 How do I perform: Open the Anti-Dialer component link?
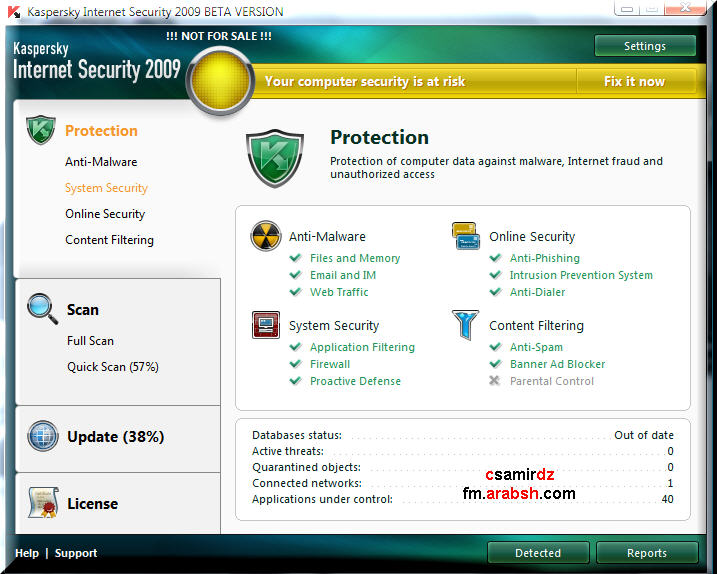(x=537, y=292)
